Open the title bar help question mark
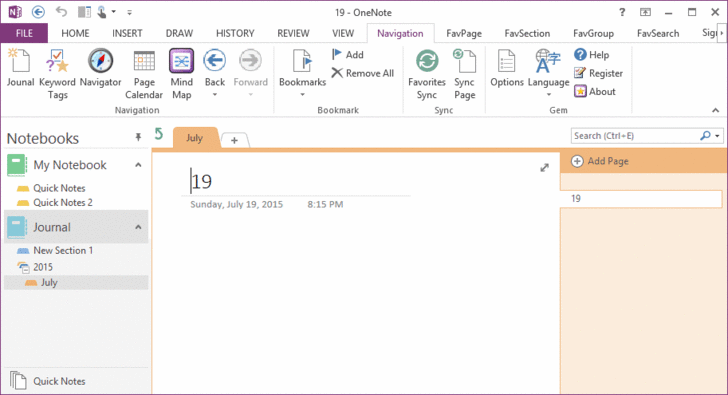The image size is (728, 395). (622, 13)
